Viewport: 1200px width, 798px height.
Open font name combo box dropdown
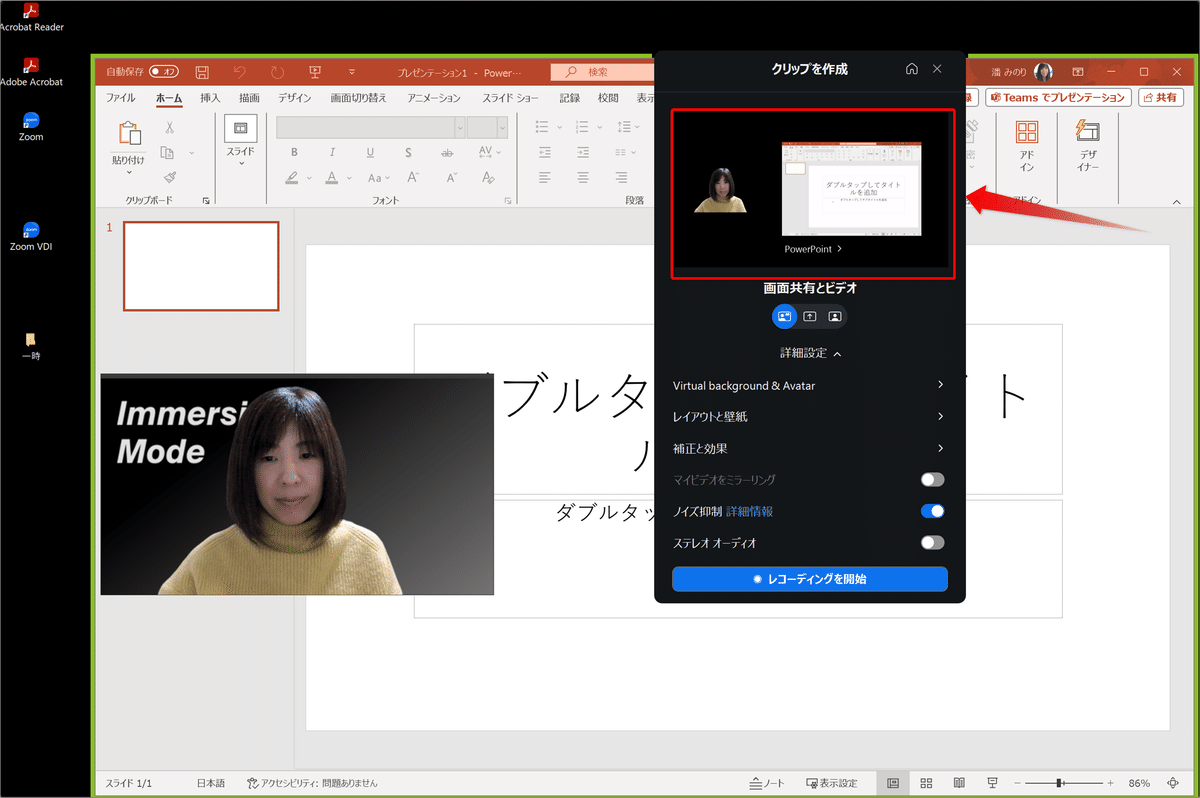pyautogui.click(x=460, y=127)
